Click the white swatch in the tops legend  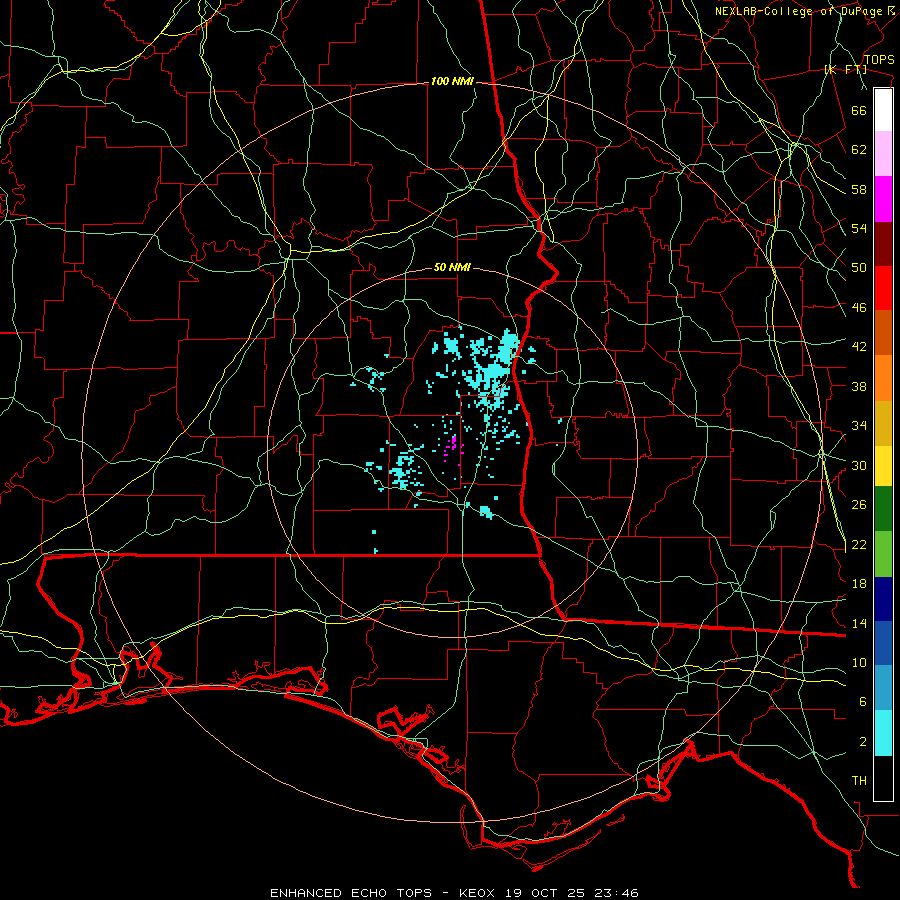point(883,110)
